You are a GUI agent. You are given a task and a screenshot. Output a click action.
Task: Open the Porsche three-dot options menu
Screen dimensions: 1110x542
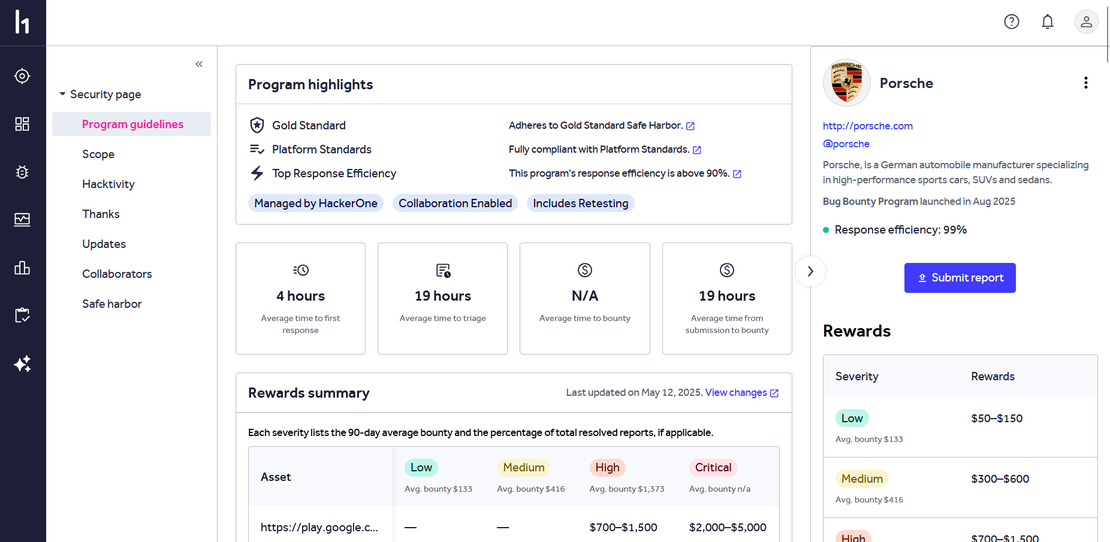[1085, 83]
